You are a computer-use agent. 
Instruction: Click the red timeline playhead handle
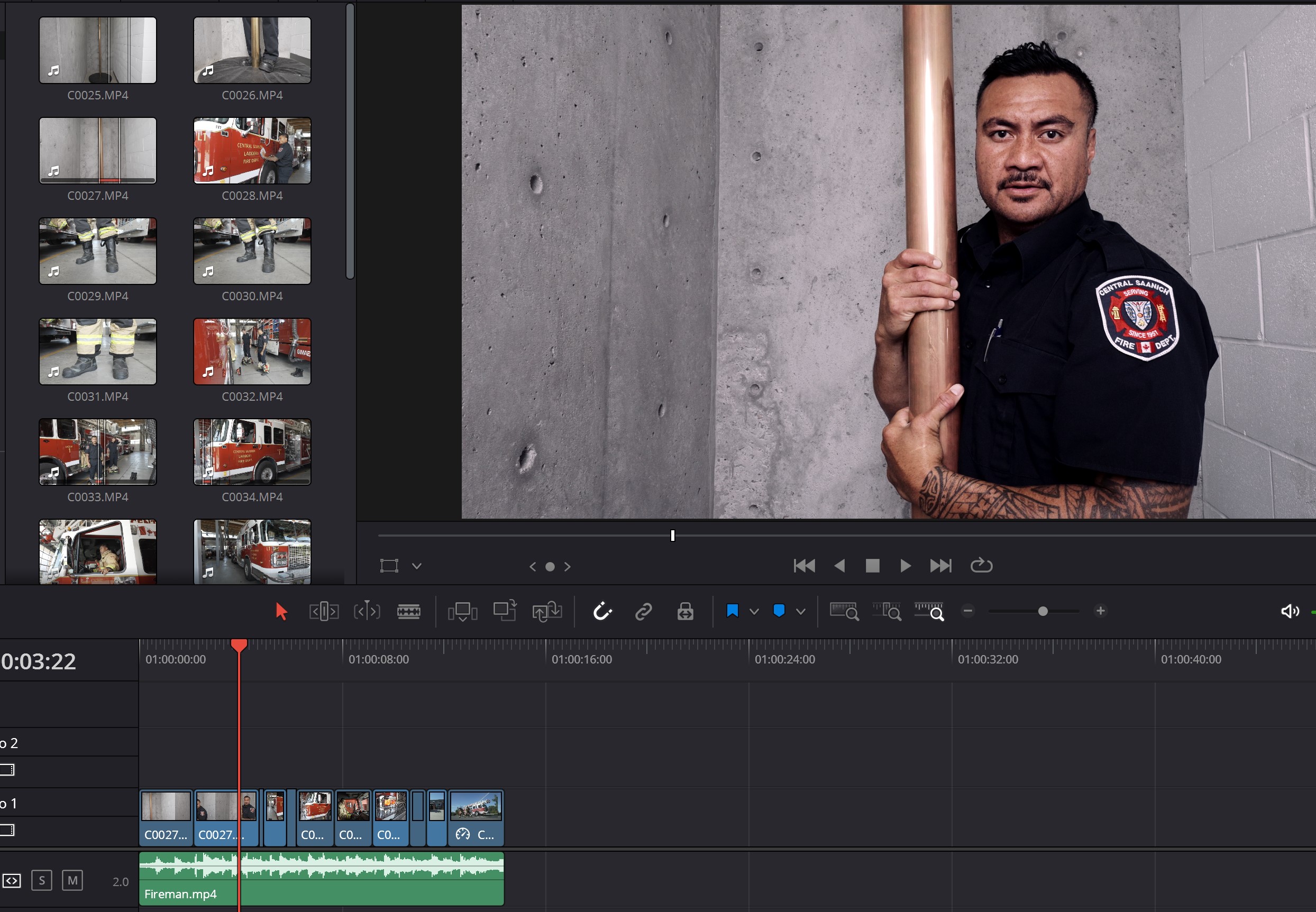(x=239, y=646)
